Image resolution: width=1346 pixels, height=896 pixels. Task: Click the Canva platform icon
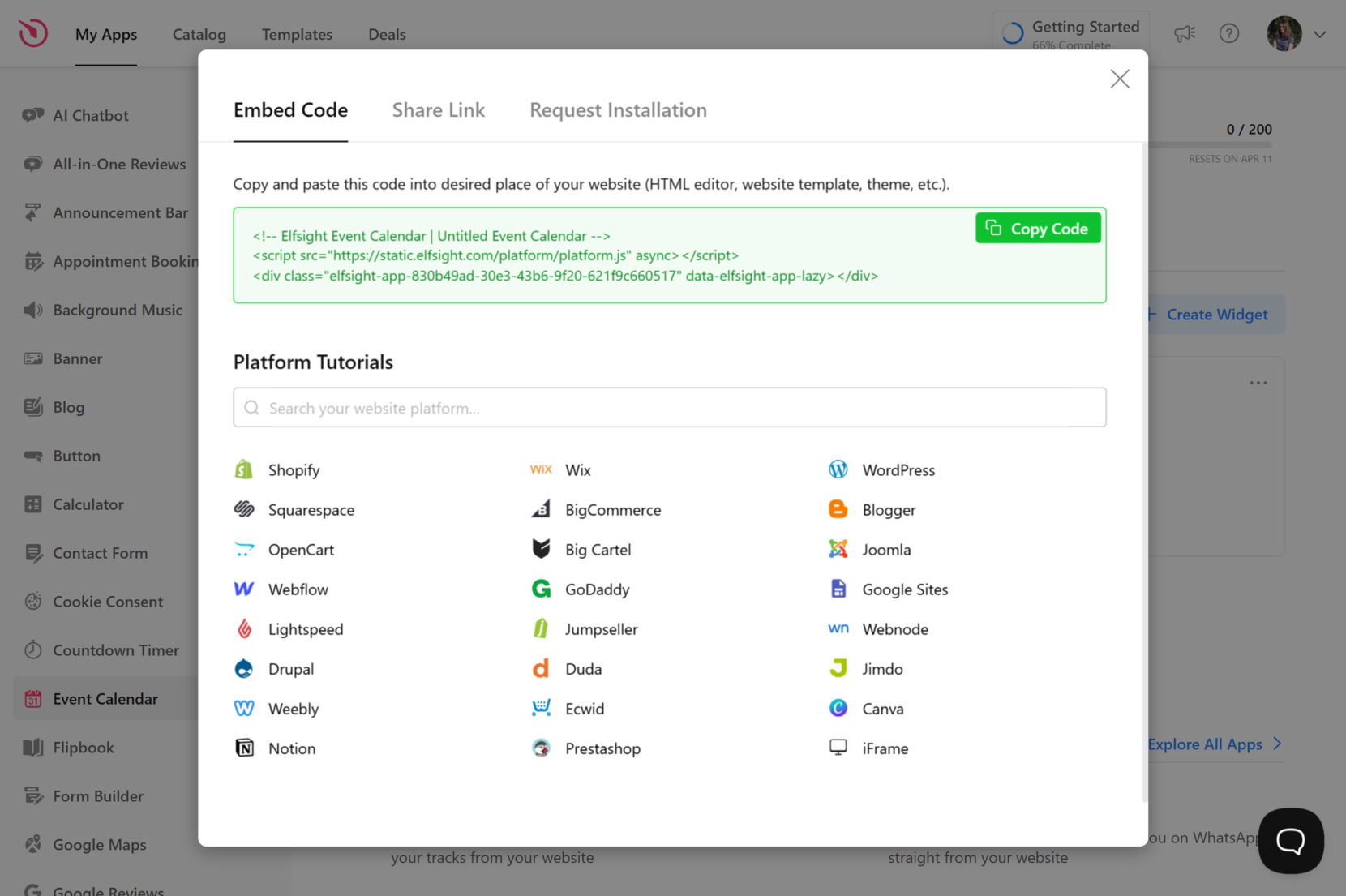[x=838, y=708]
